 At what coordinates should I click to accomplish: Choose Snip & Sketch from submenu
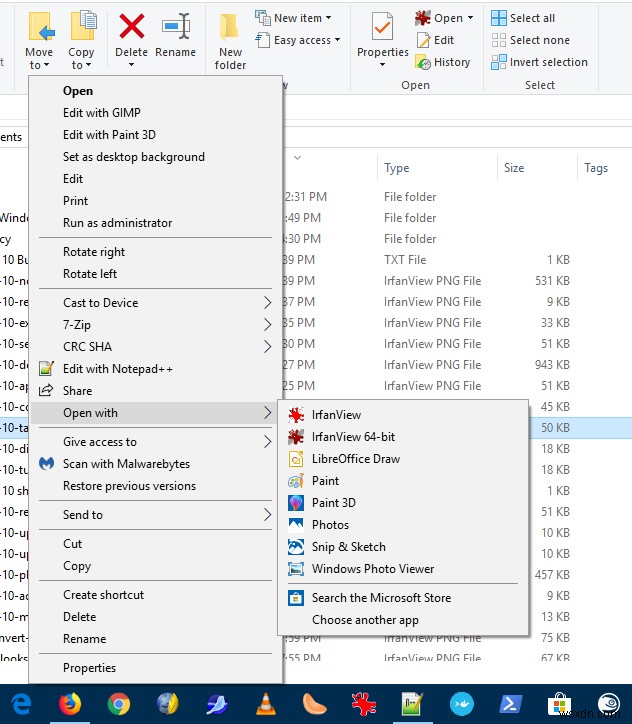(x=403, y=547)
